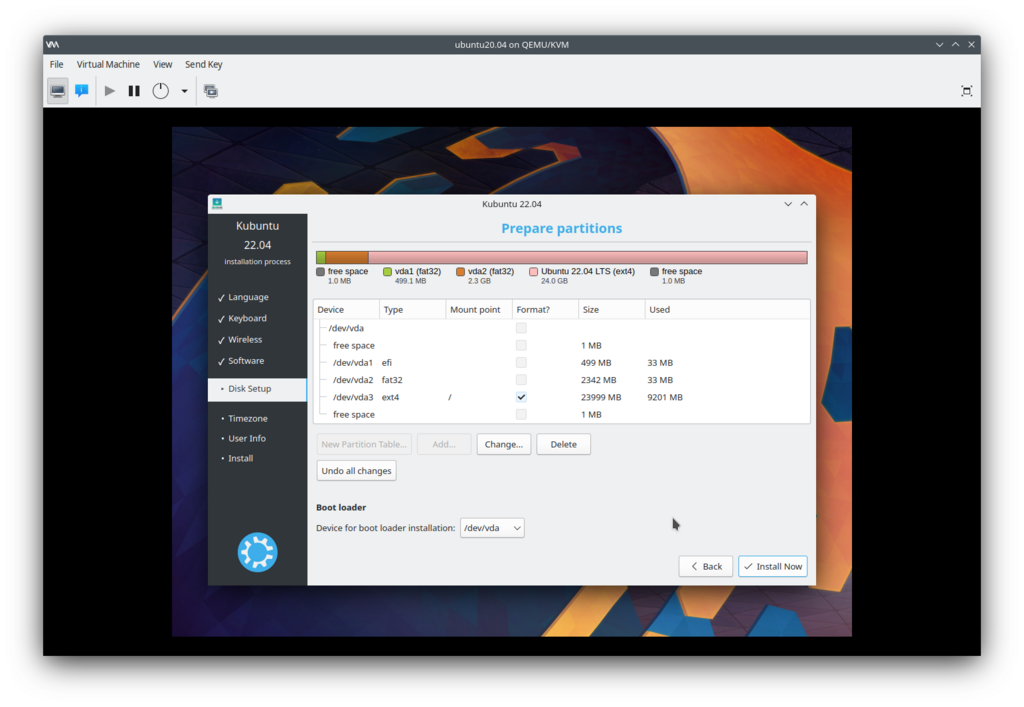Image resolution: width=1024 pixels, height=707 pixels.
Task: Toggle fullscreen view icon in toolbar
Action: point(966,91)
